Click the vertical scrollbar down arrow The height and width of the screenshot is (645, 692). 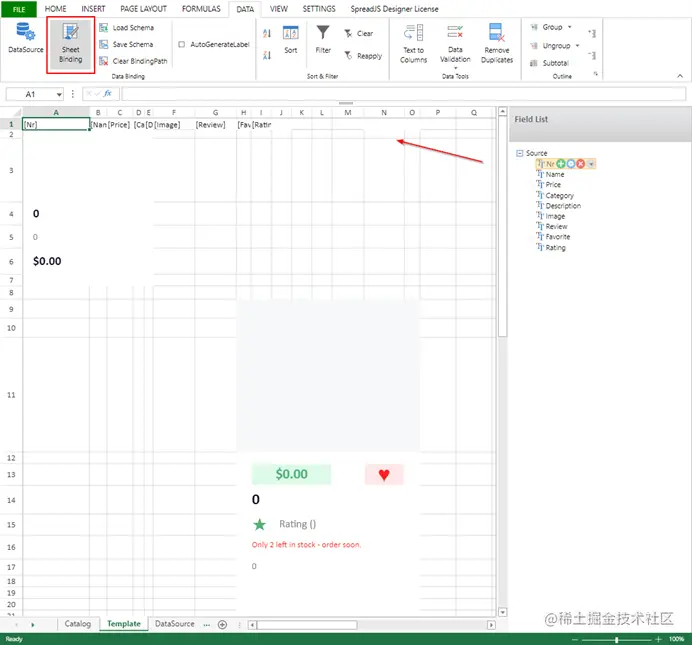tap(503, 613)
